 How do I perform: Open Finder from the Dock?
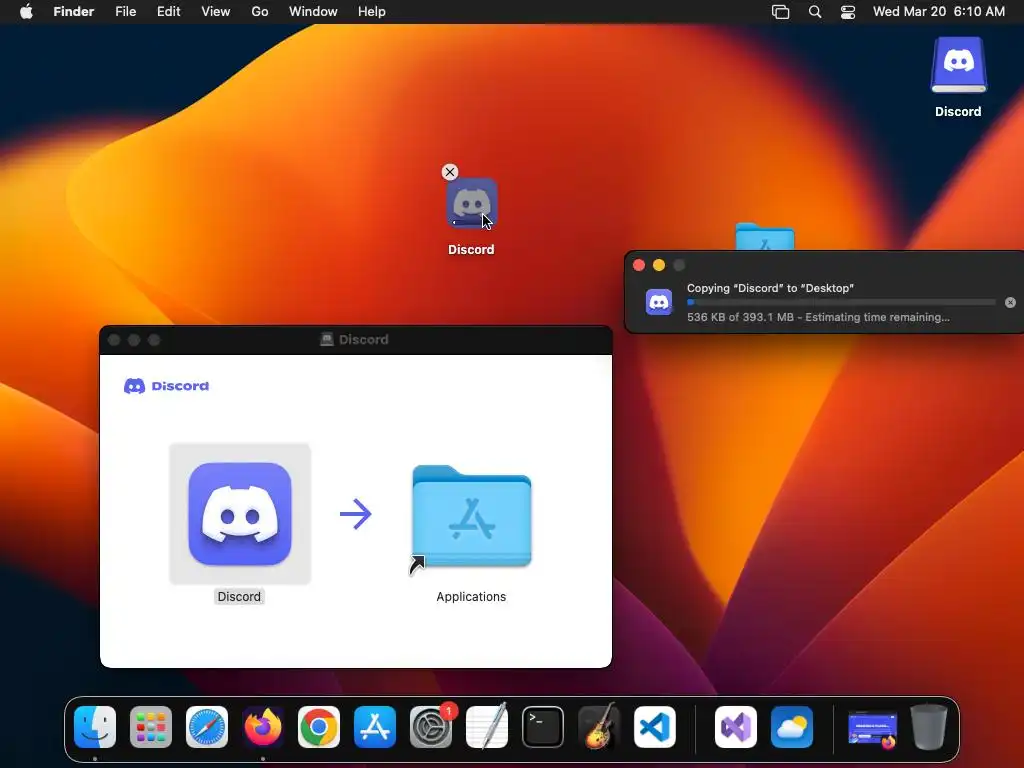(95, 727)
